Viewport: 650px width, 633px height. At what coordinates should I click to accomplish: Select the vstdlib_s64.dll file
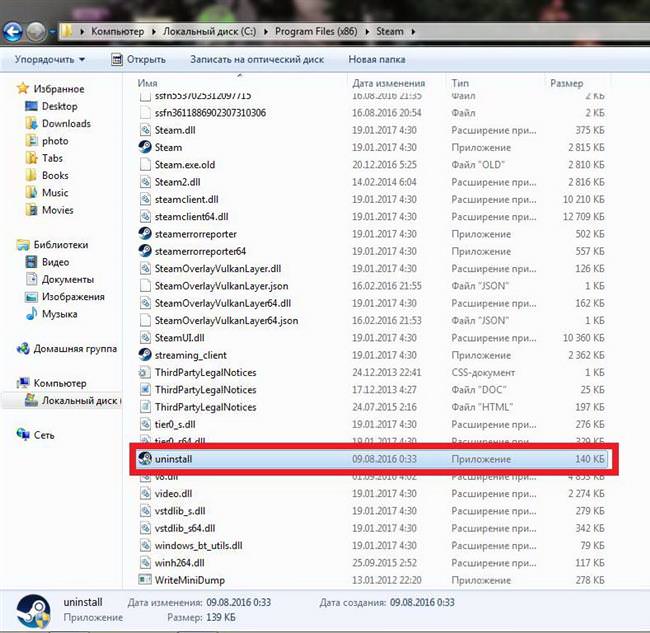[371, 528]
